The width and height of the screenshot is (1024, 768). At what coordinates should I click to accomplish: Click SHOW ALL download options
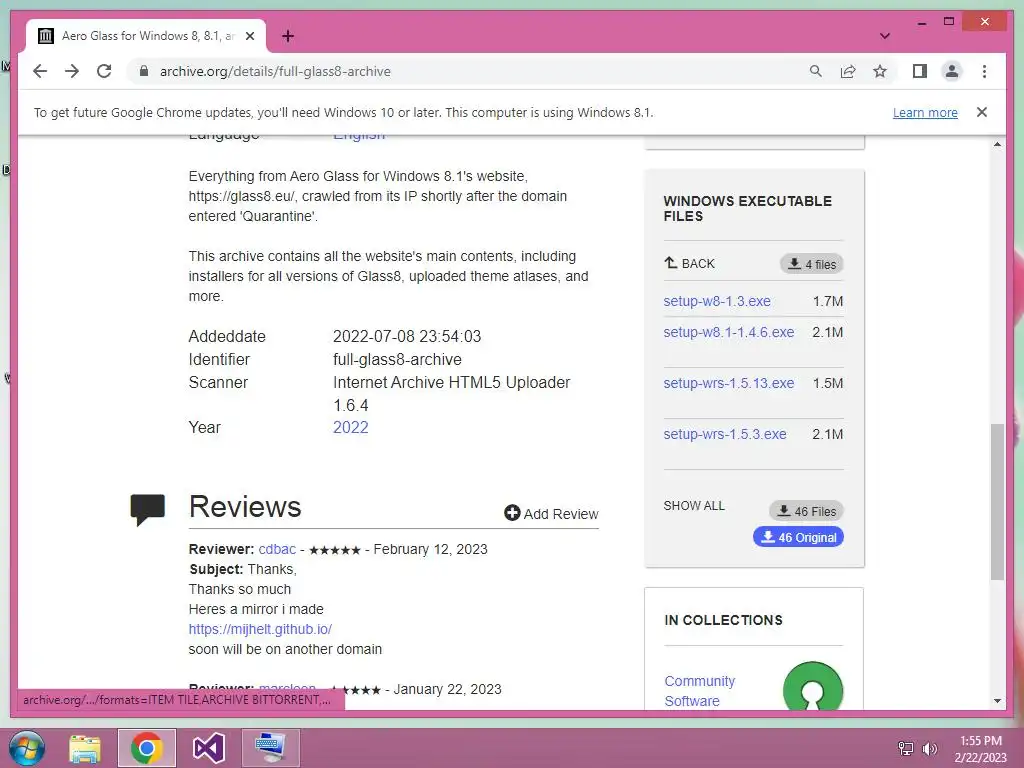point(694,505)
